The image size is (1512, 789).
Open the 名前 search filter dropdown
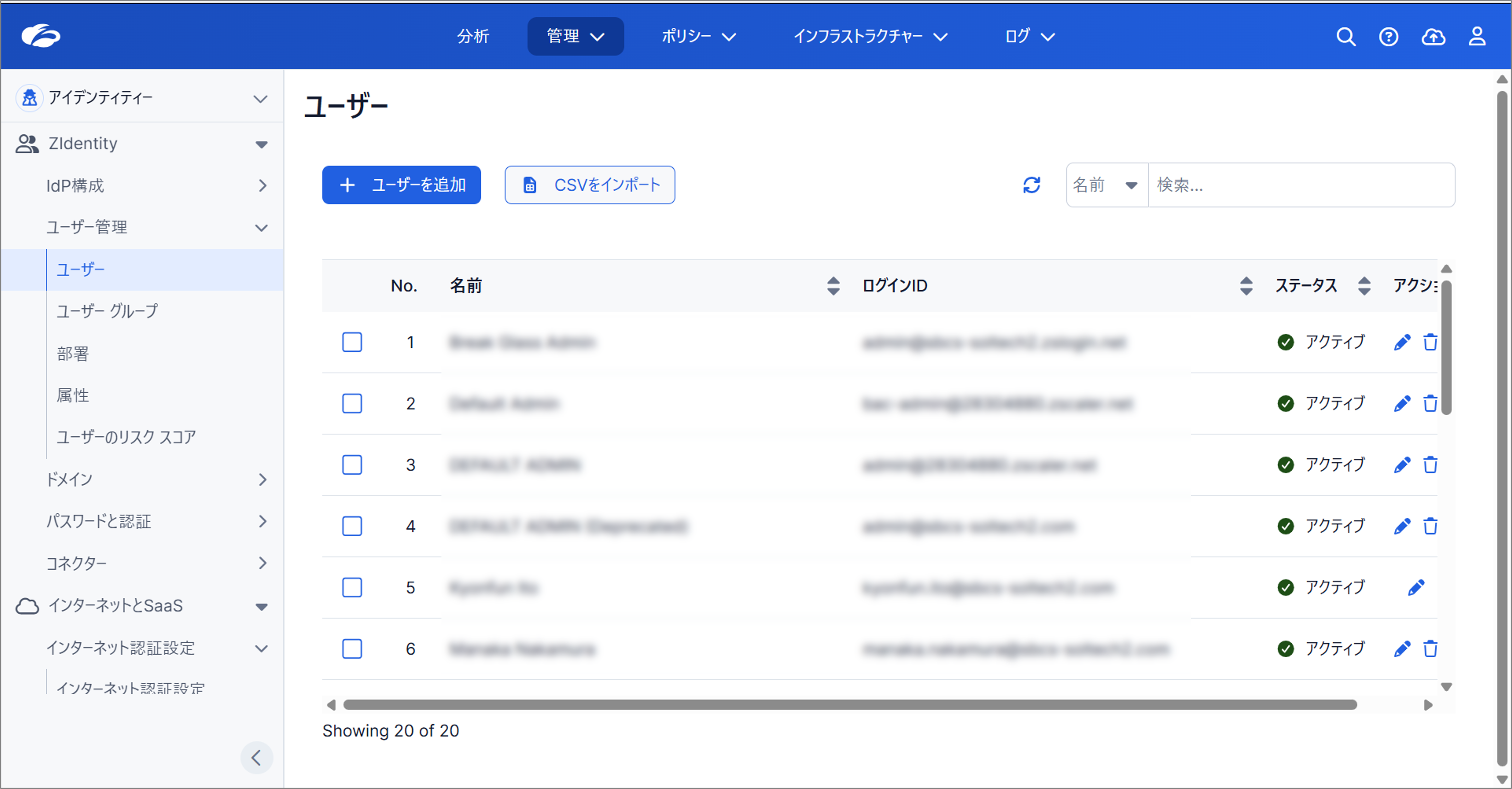(x=1106, y=186)
